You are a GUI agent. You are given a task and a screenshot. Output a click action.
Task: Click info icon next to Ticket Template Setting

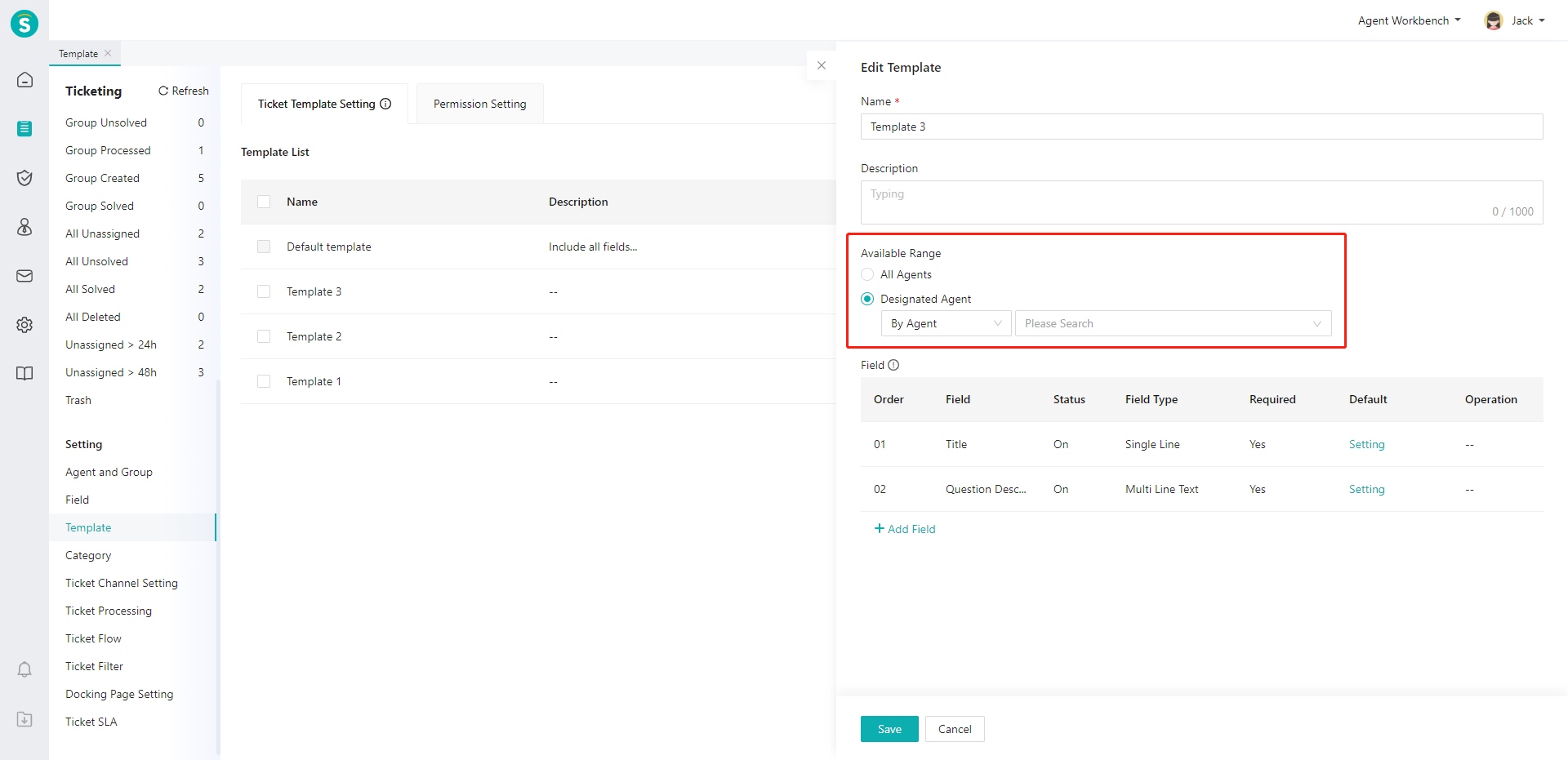tap(385, 104)
